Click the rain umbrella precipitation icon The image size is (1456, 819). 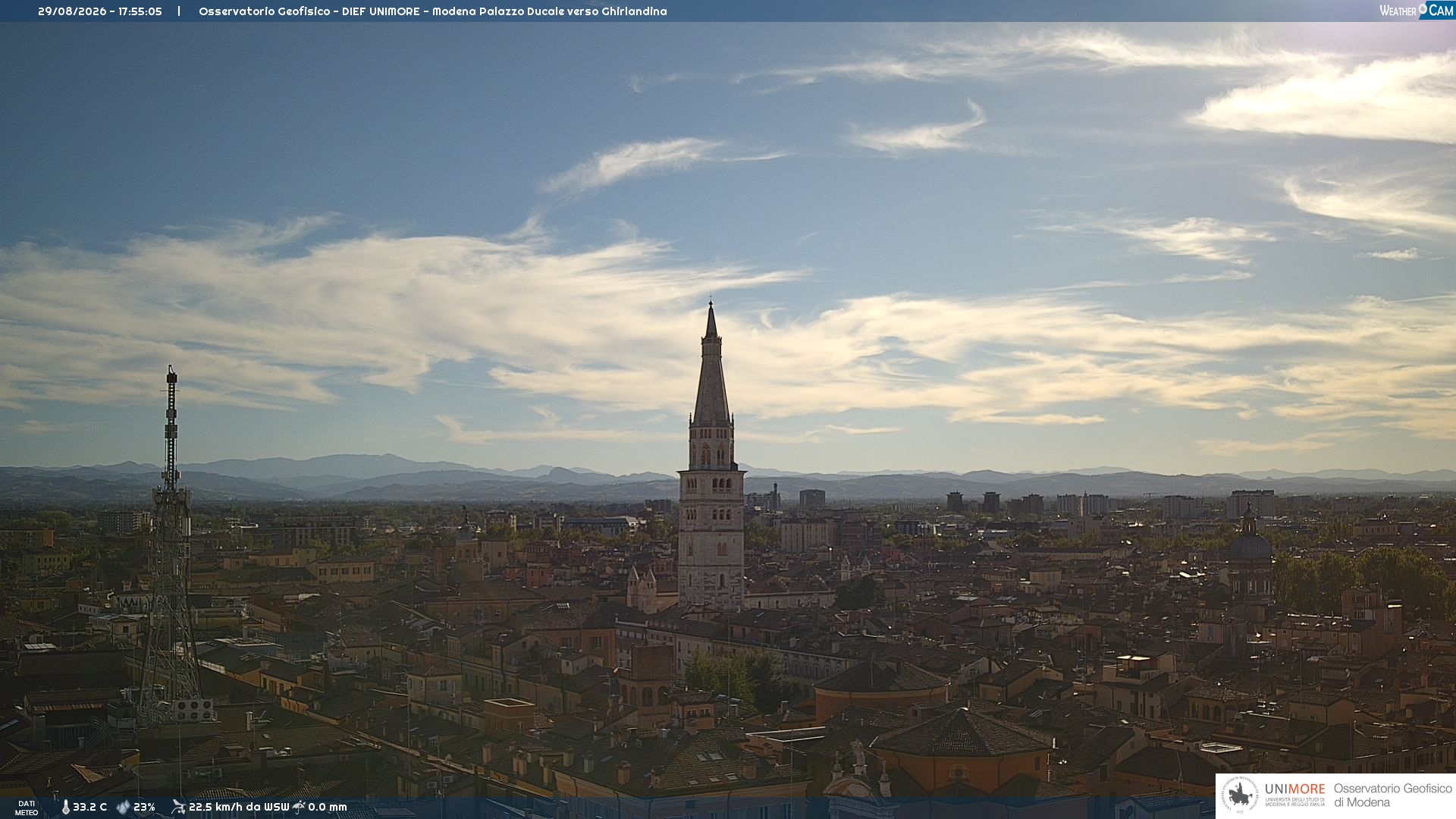pyautogui.click(x=299, y=807)
